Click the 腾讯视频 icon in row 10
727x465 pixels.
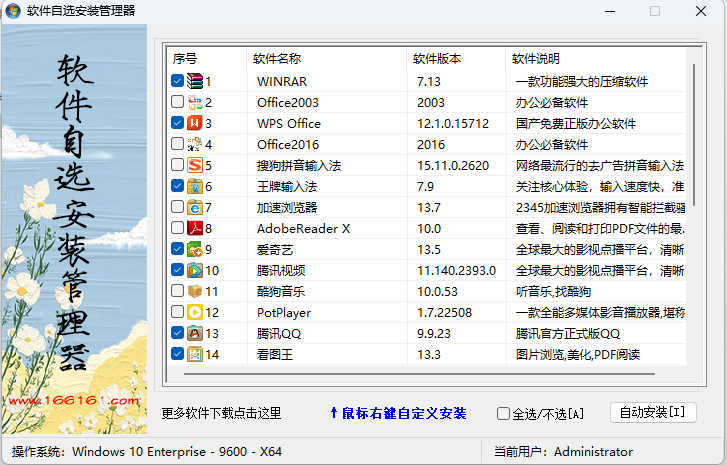point(195,270)
